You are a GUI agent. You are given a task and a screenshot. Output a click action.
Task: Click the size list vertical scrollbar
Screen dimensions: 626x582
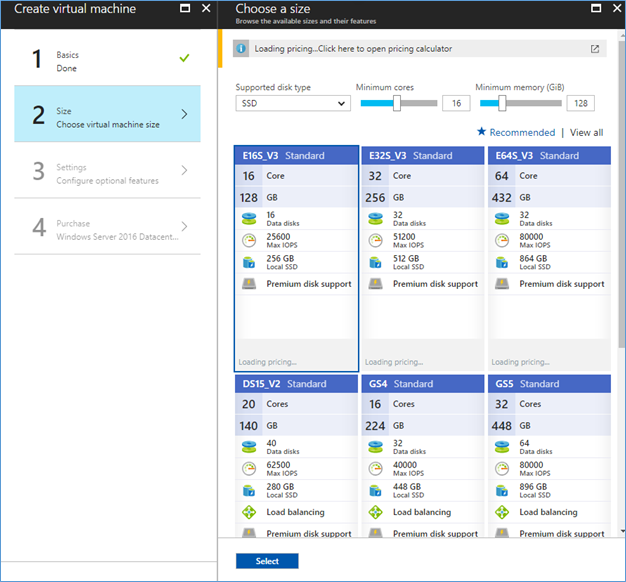[x=622, y=194]
